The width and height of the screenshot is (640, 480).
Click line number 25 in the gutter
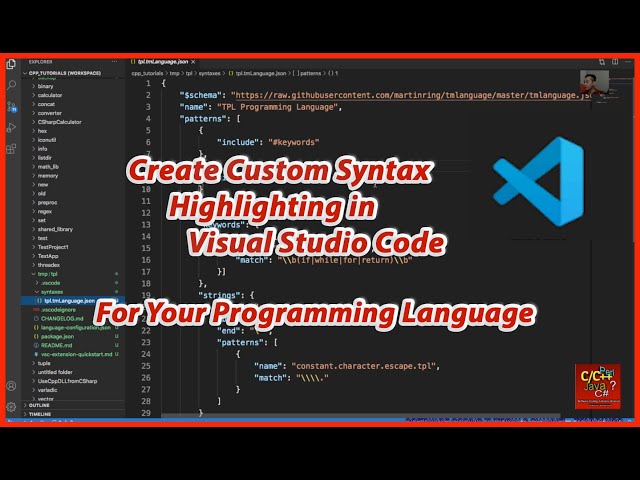[146, 366]
